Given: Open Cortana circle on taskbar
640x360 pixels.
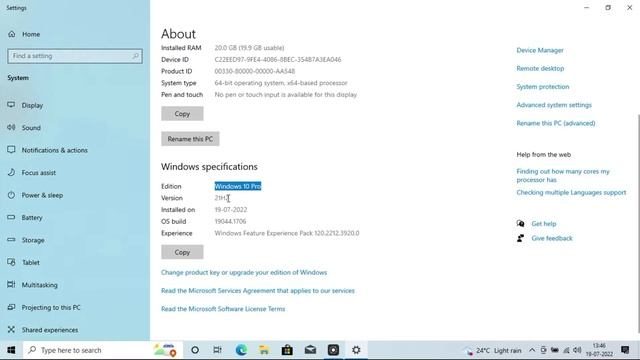Looking at the screenshot, I should (x=195, y=350).
